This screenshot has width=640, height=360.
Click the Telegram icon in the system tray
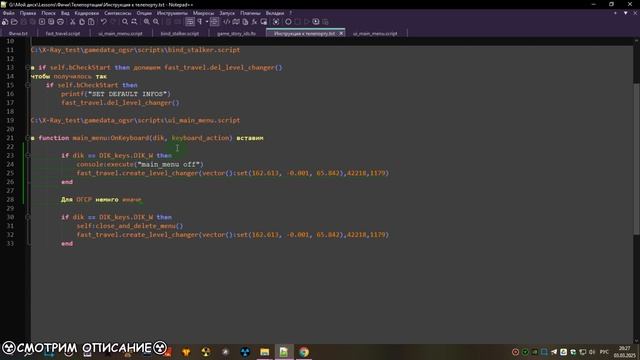click(554, 352)
